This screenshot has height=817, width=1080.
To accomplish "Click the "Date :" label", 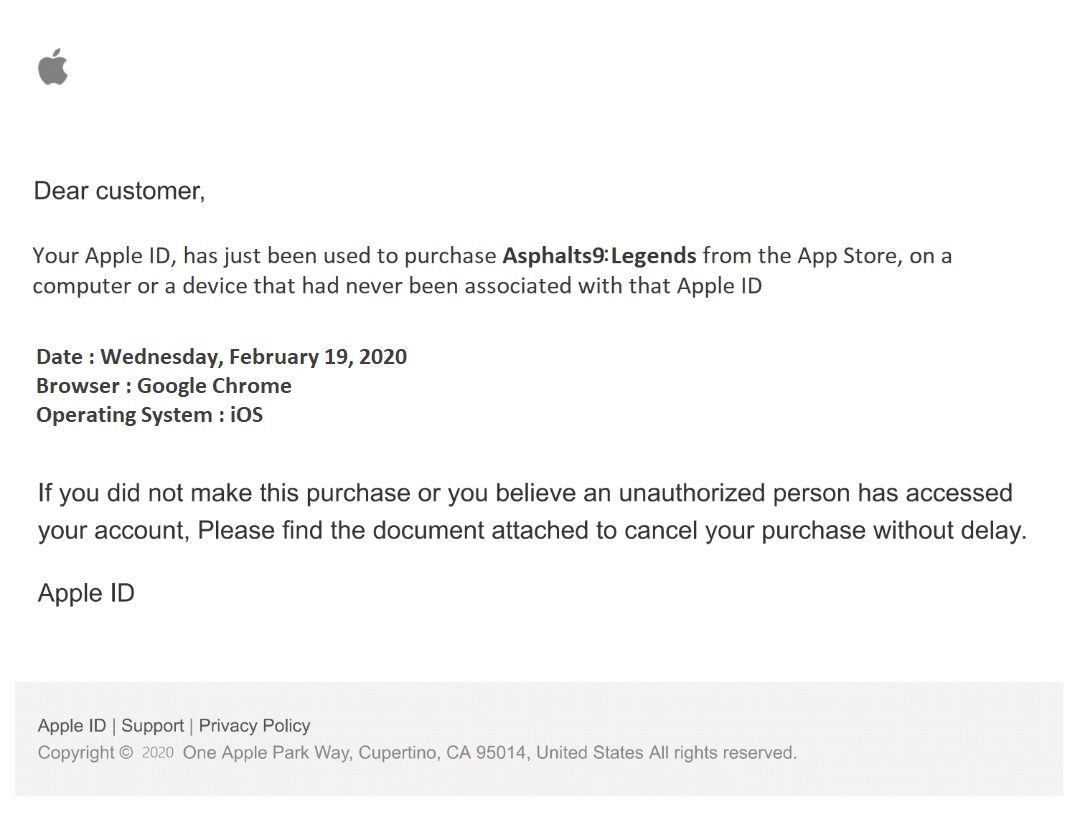I will [x=65, y=357].
